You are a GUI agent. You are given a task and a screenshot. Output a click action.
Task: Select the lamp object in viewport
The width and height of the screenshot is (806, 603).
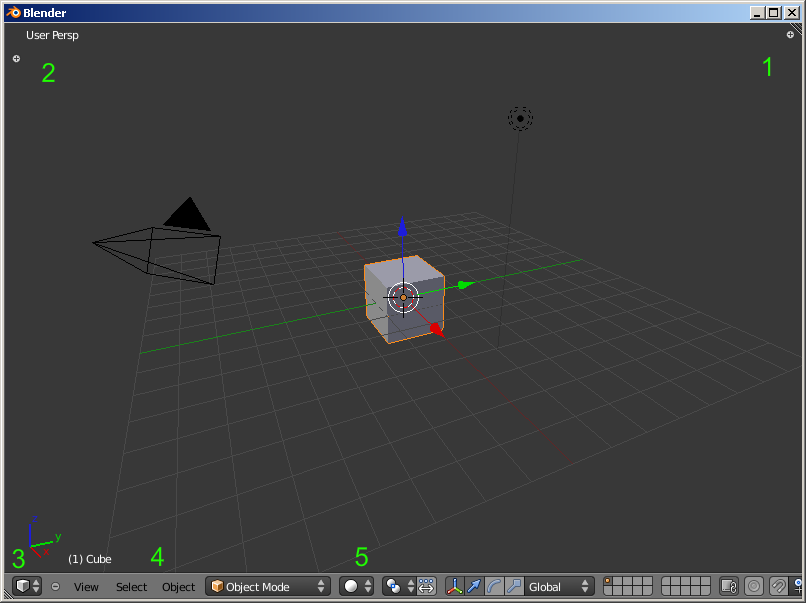pyautogui.click(x=520, y=119)
